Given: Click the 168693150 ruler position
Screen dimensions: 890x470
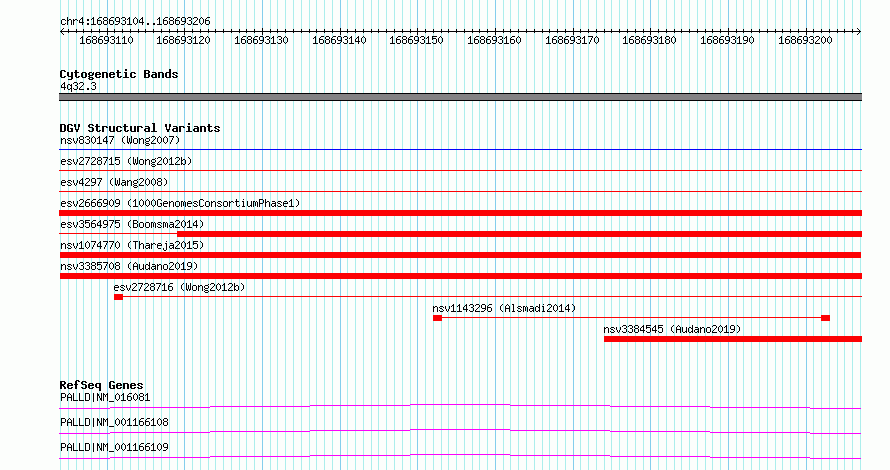Looking at the screenshot, I should (416, 40).
